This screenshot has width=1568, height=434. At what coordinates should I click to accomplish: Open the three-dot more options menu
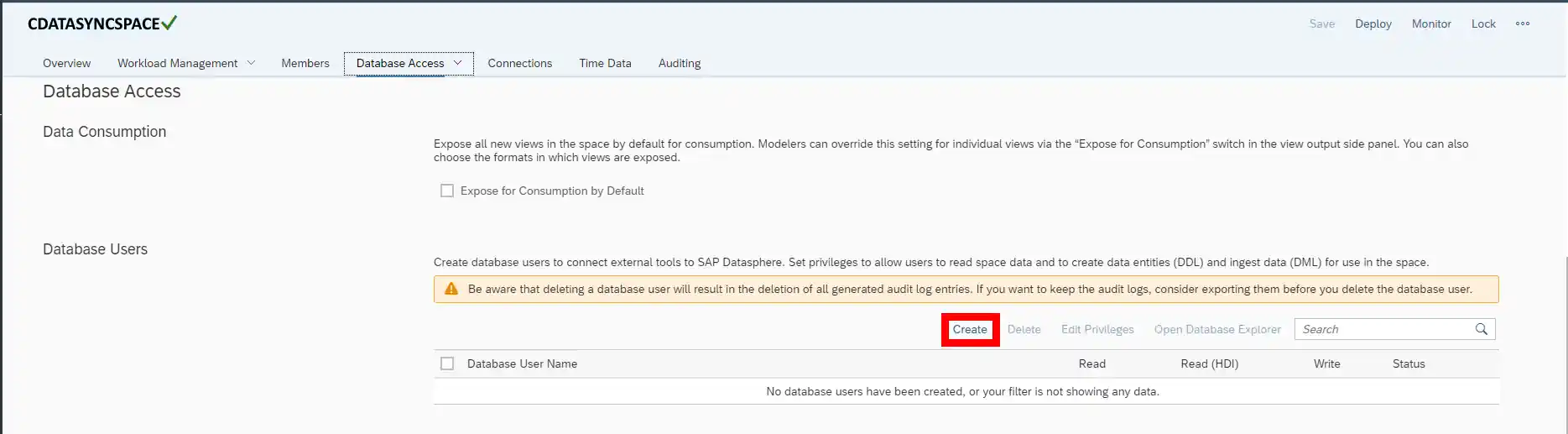click(1522, 24)
